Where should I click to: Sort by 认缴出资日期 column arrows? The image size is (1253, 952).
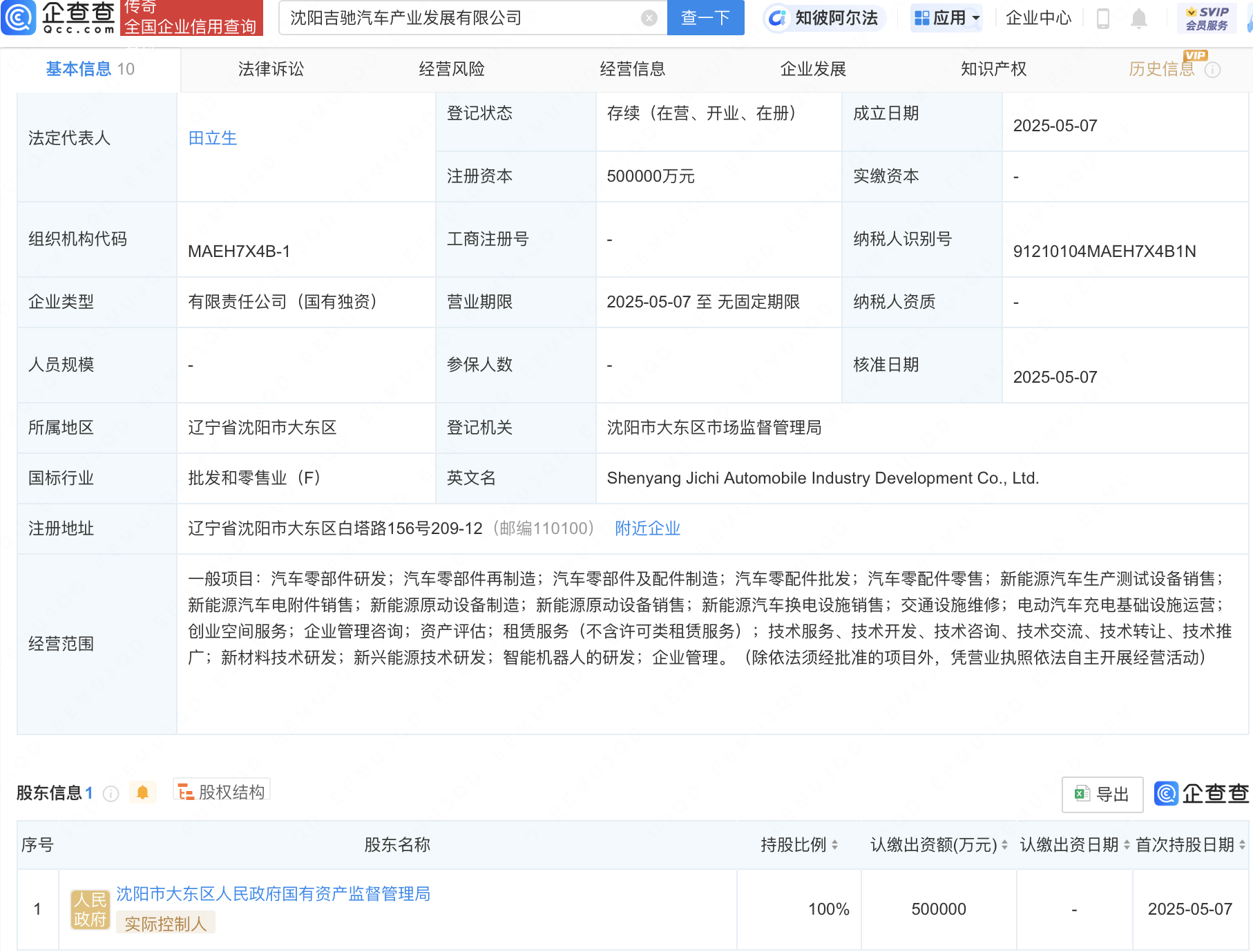click(1127, 845)
